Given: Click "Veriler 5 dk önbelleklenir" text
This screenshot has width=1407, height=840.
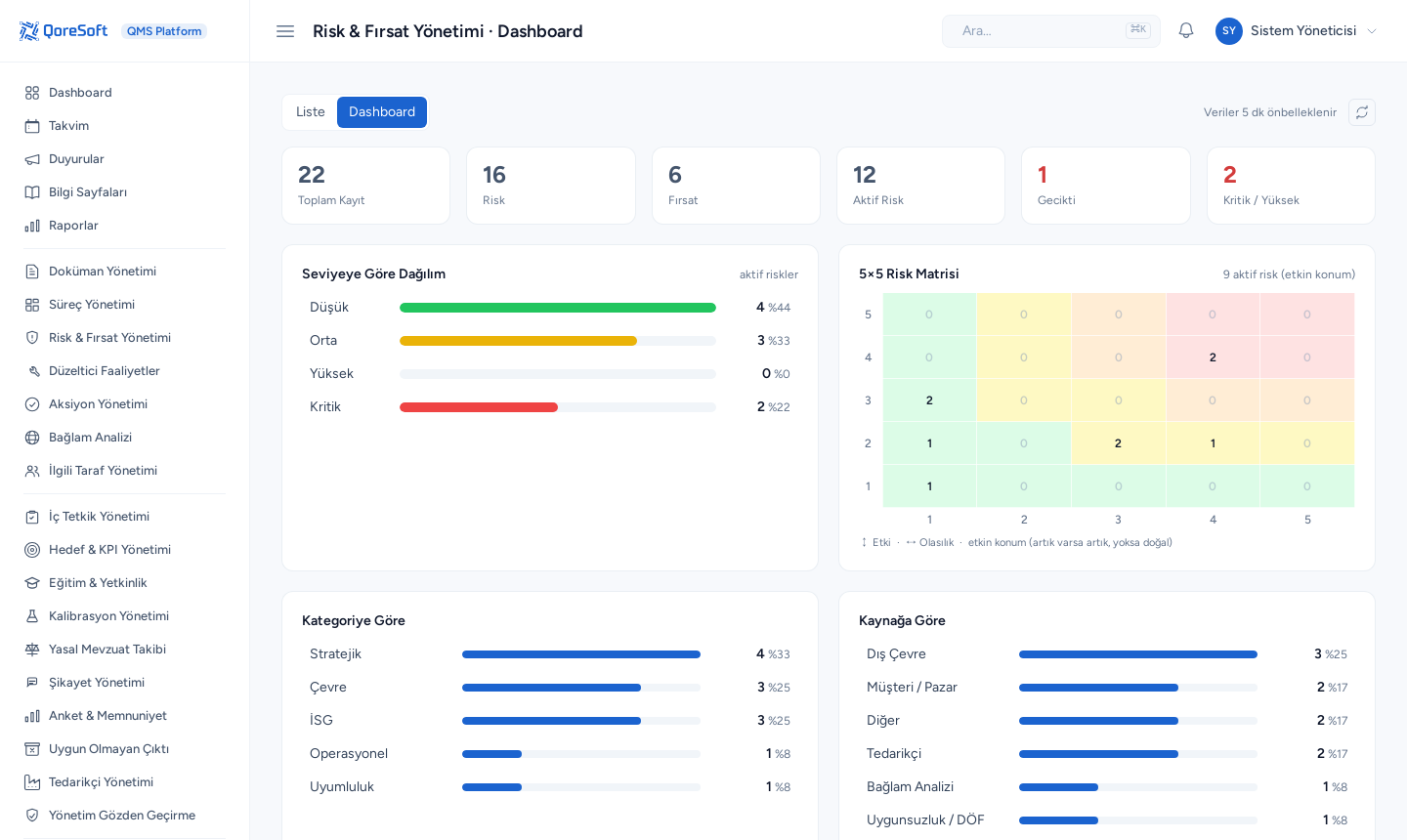Looking at the screenshot, I should (1270, 112).
